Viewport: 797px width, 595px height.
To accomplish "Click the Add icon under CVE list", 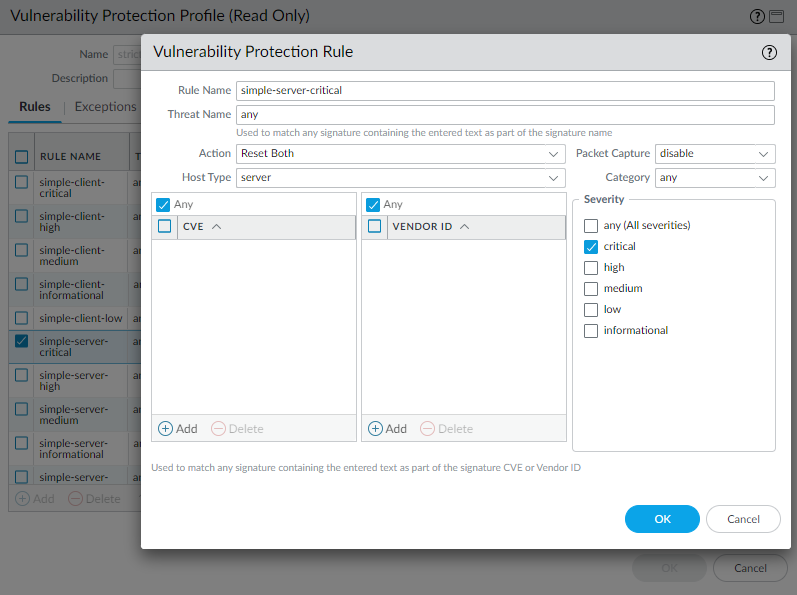I will coord(166,429).
